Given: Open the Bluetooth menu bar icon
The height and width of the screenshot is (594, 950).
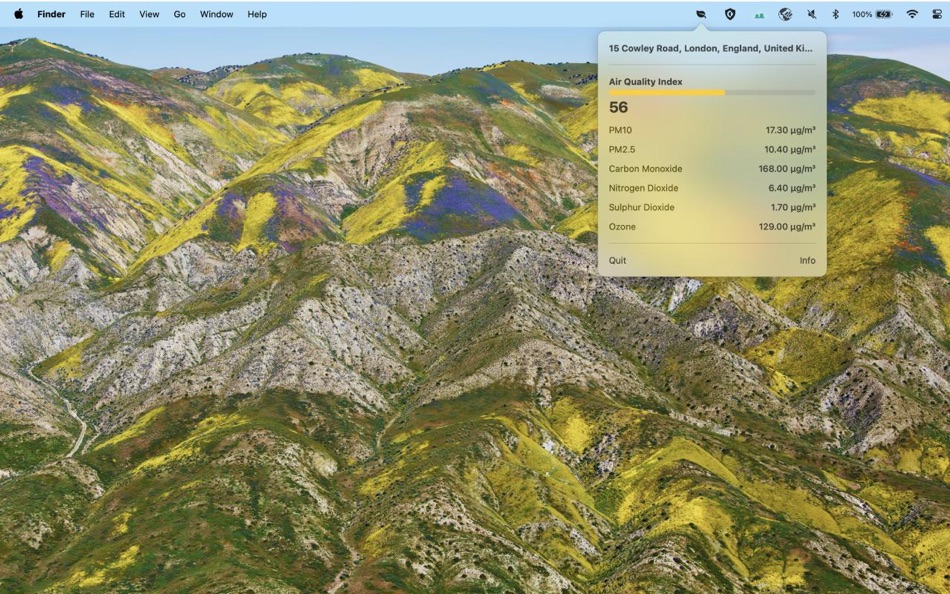Looking at the screenshot, I should click(x=835, y=14).
